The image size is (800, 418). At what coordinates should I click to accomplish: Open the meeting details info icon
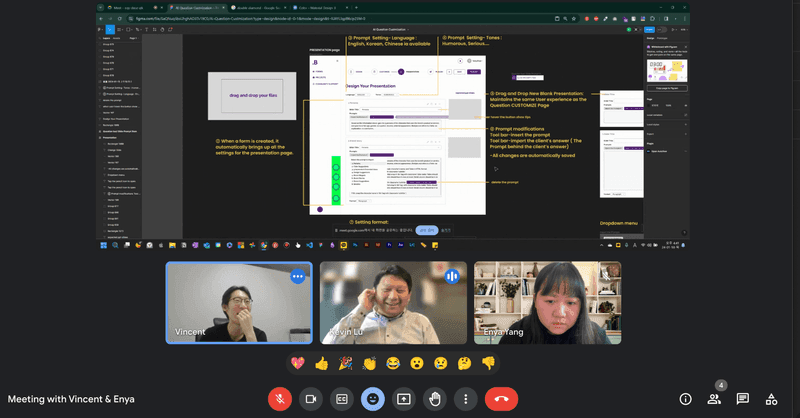click(x=685, y=398)
